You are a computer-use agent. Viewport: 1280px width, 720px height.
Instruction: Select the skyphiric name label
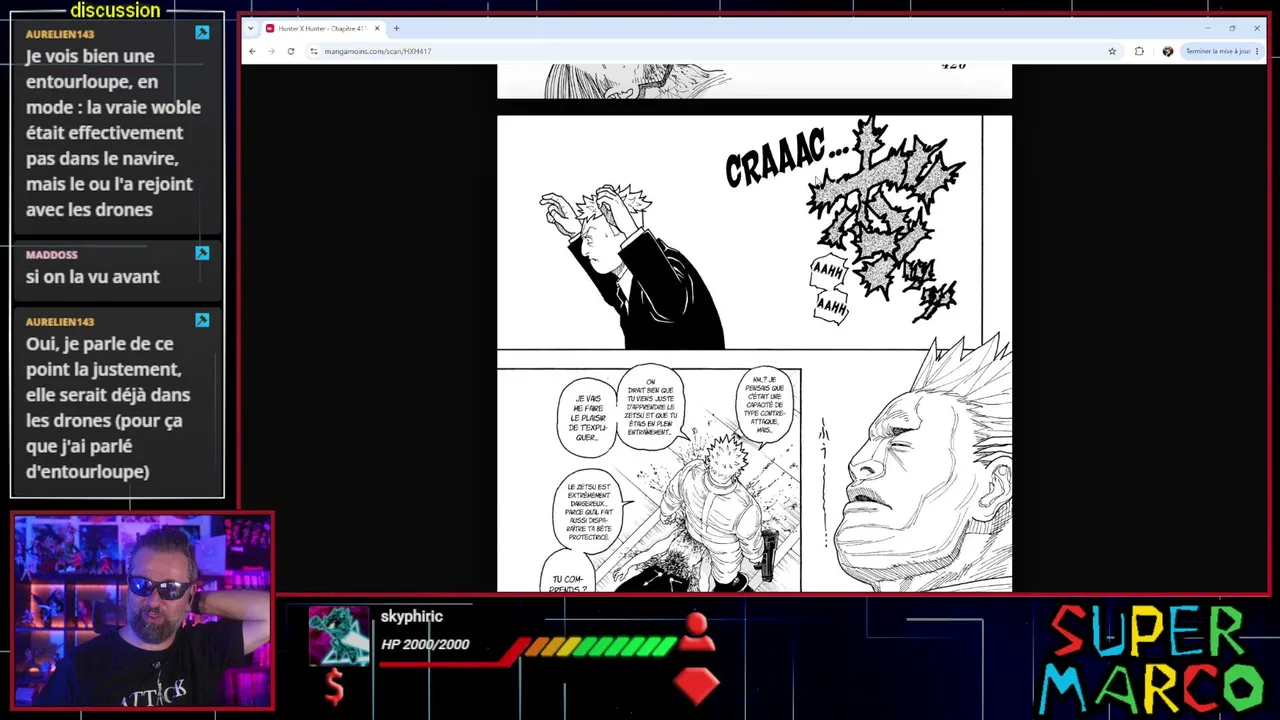click(x=411, y=617)
